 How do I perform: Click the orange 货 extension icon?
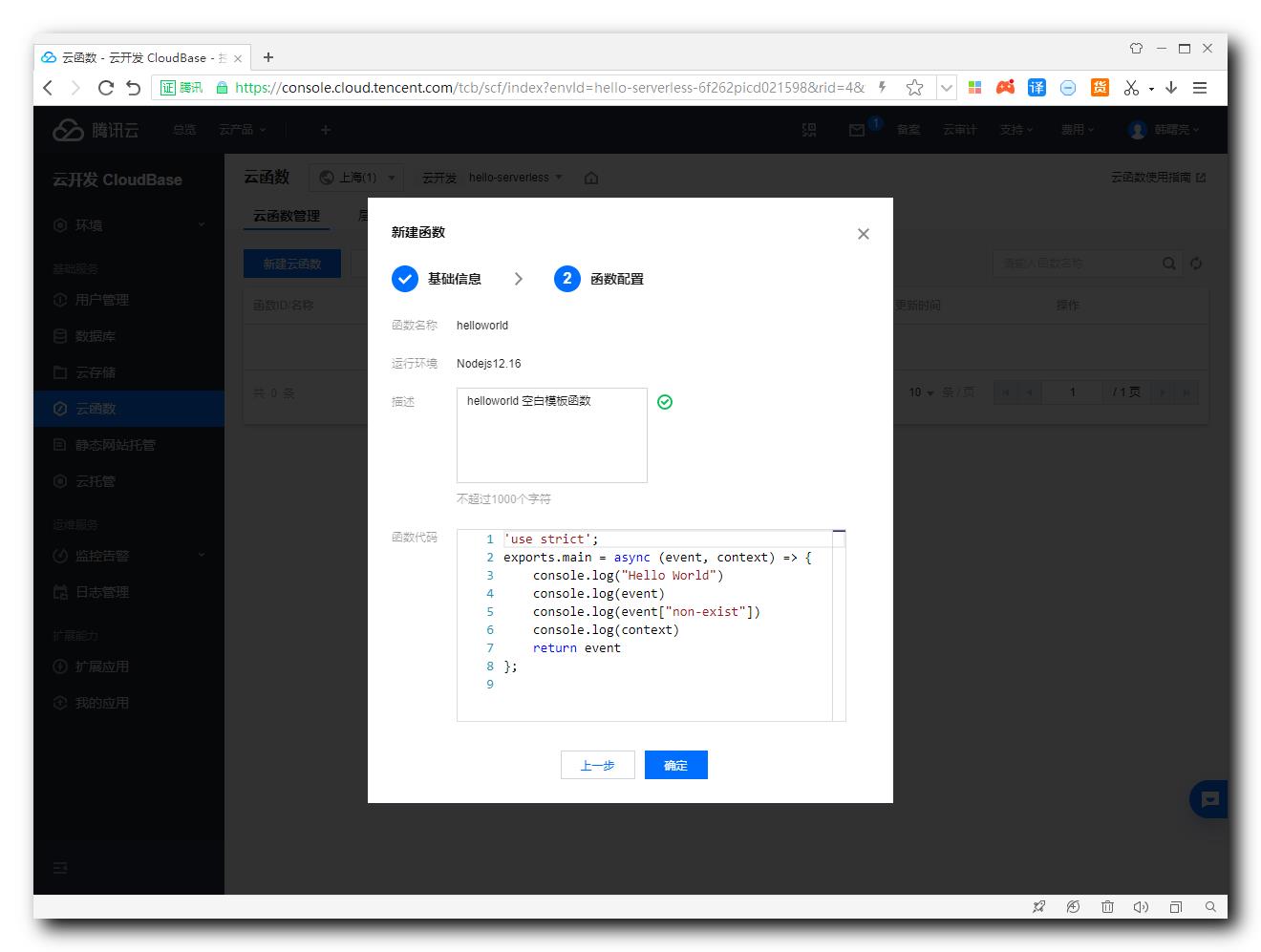(1100, 88)
